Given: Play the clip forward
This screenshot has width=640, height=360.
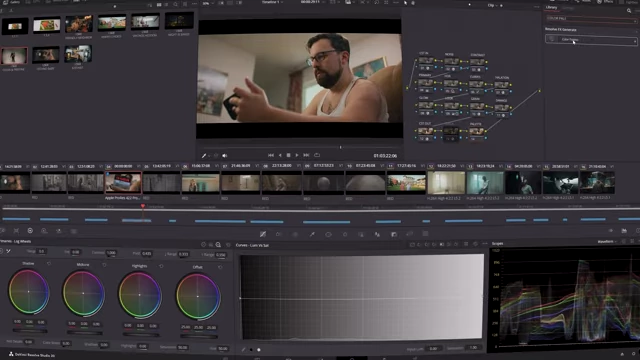Looking at the screenshot, I should click(x=297, y=155).
